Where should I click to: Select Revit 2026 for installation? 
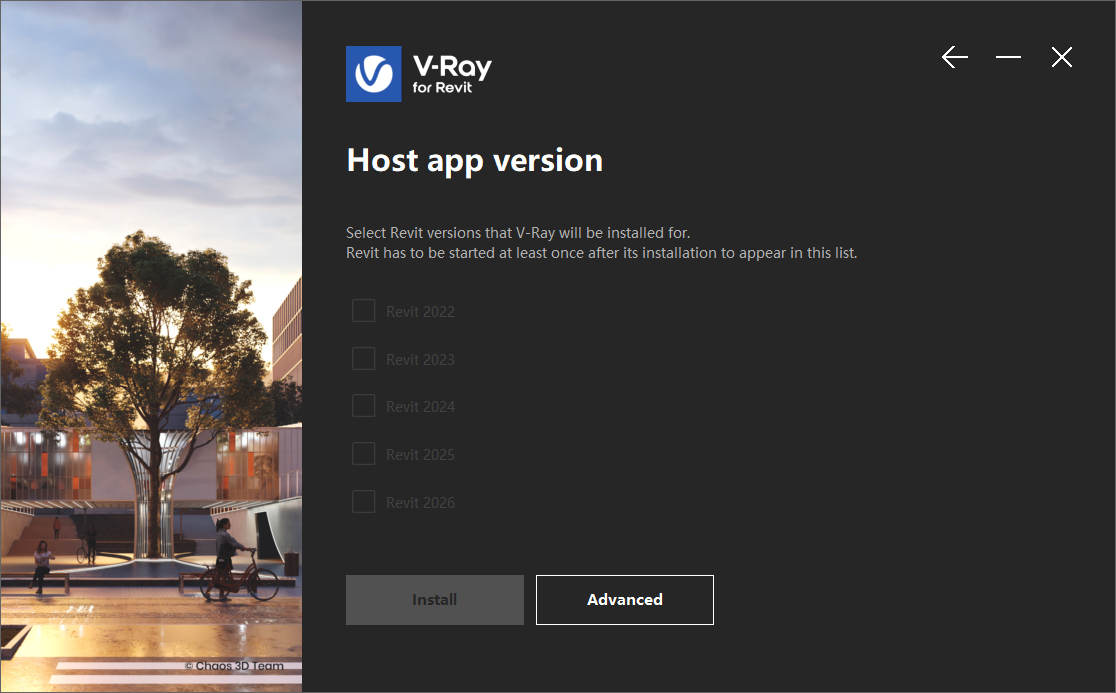(363, 501)
